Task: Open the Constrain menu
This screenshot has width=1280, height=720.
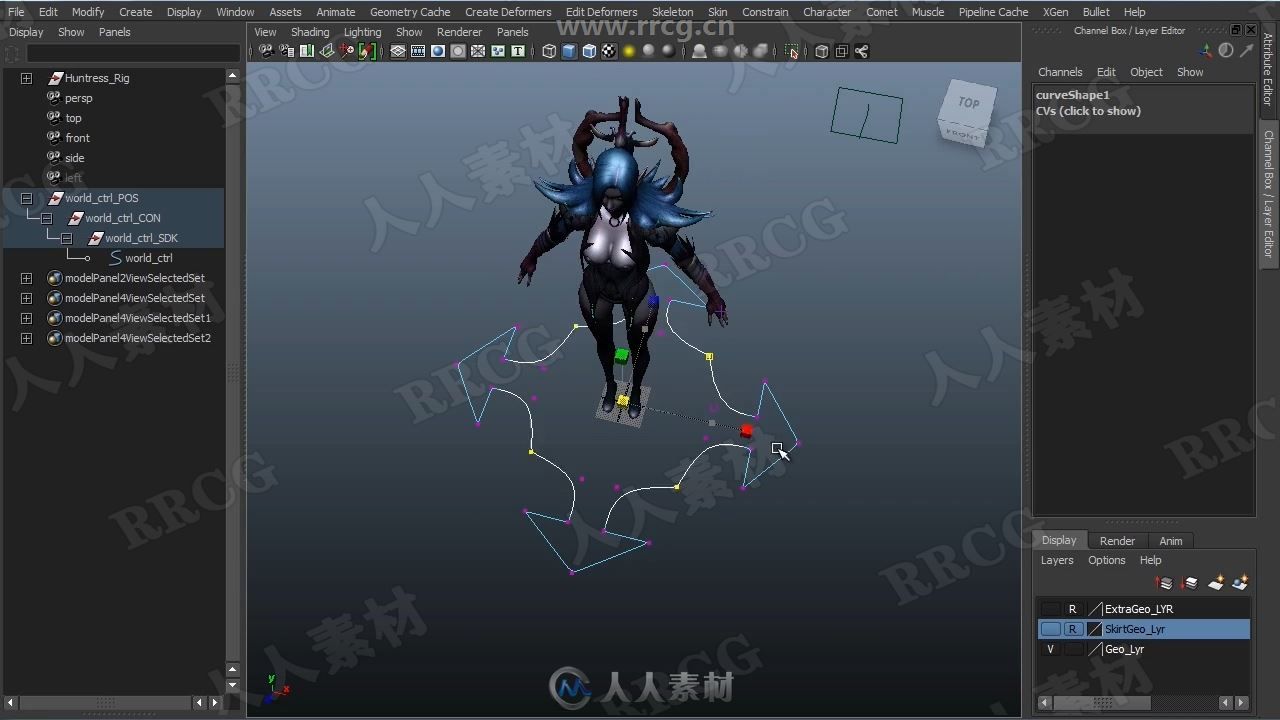Action: pyautogui.click(x=765, y=12)
